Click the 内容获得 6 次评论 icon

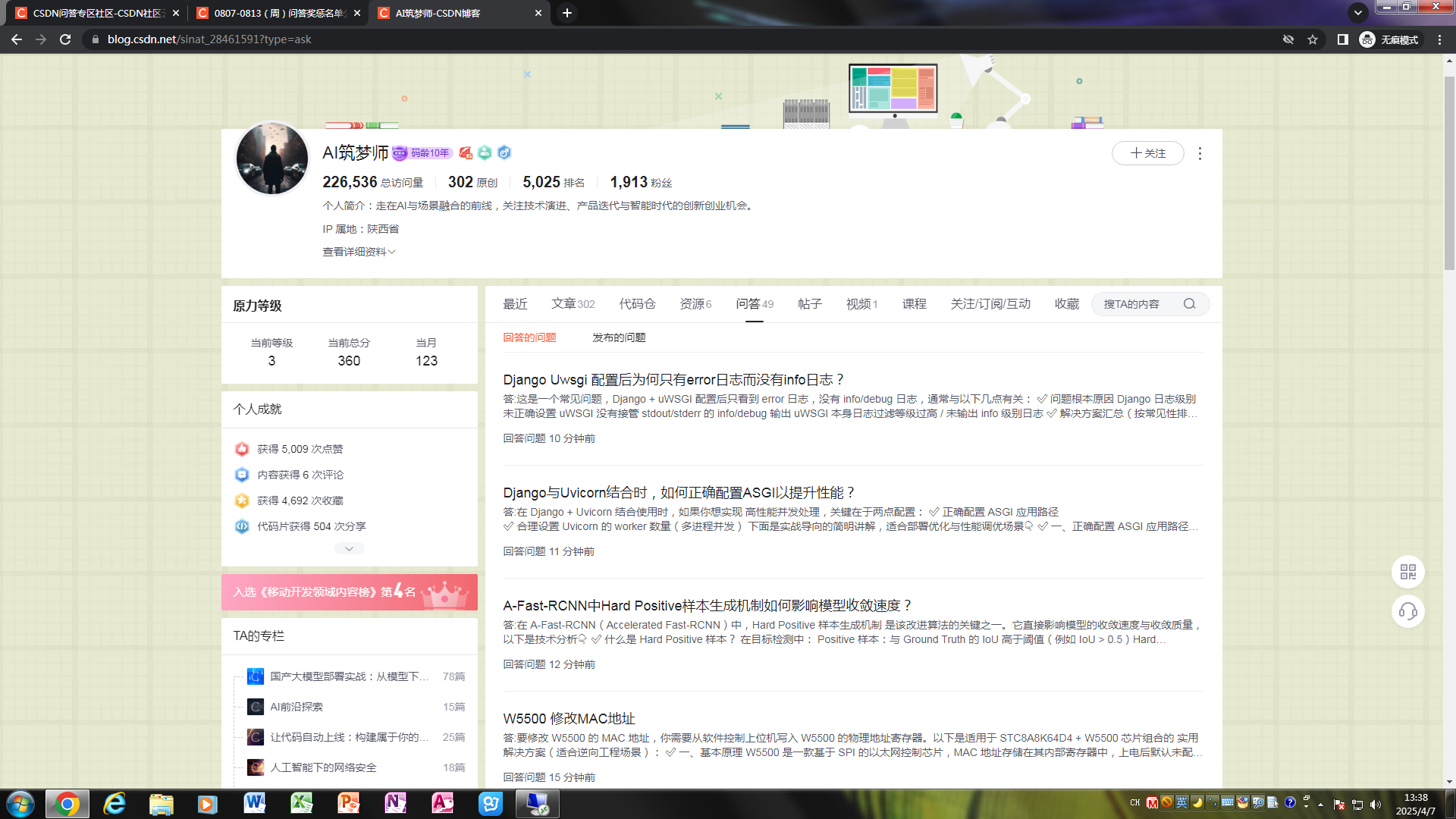pos(242,475)
